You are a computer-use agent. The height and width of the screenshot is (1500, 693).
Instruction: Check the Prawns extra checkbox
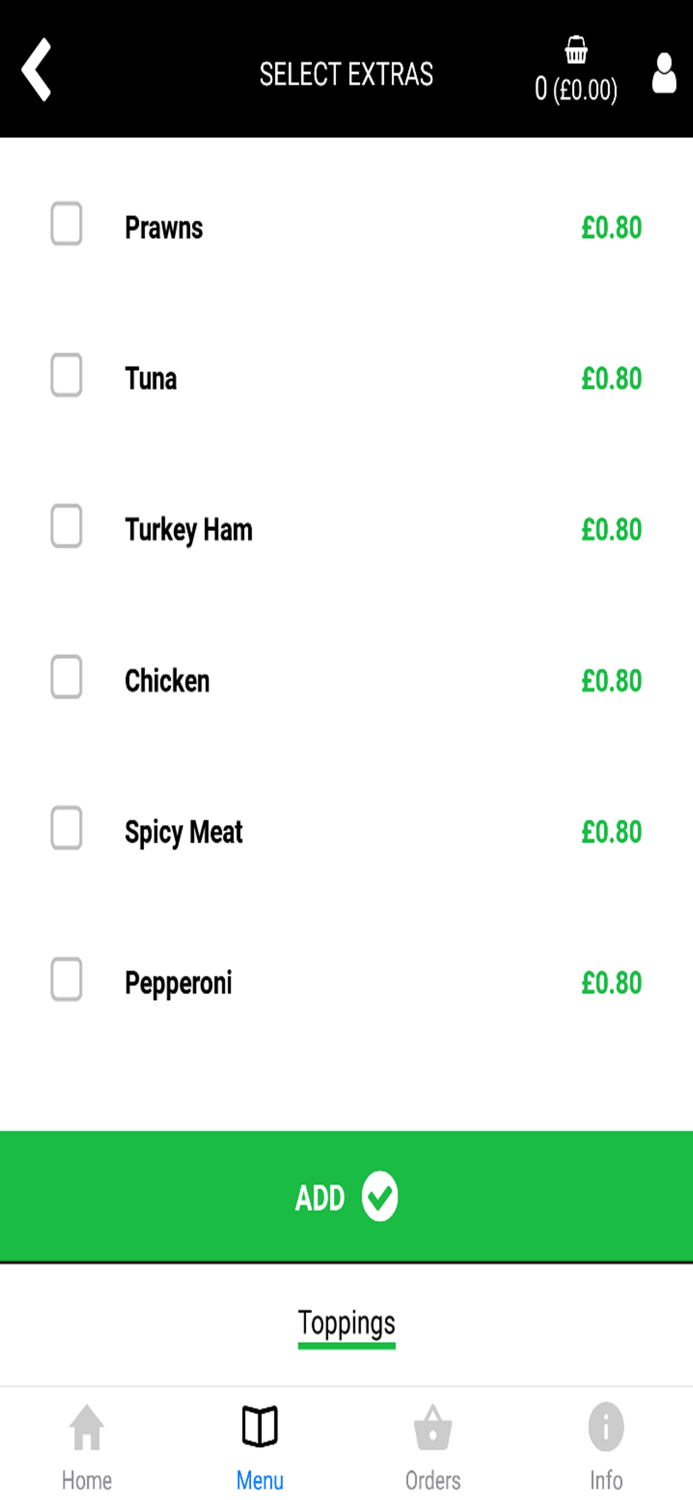(66, 225)
